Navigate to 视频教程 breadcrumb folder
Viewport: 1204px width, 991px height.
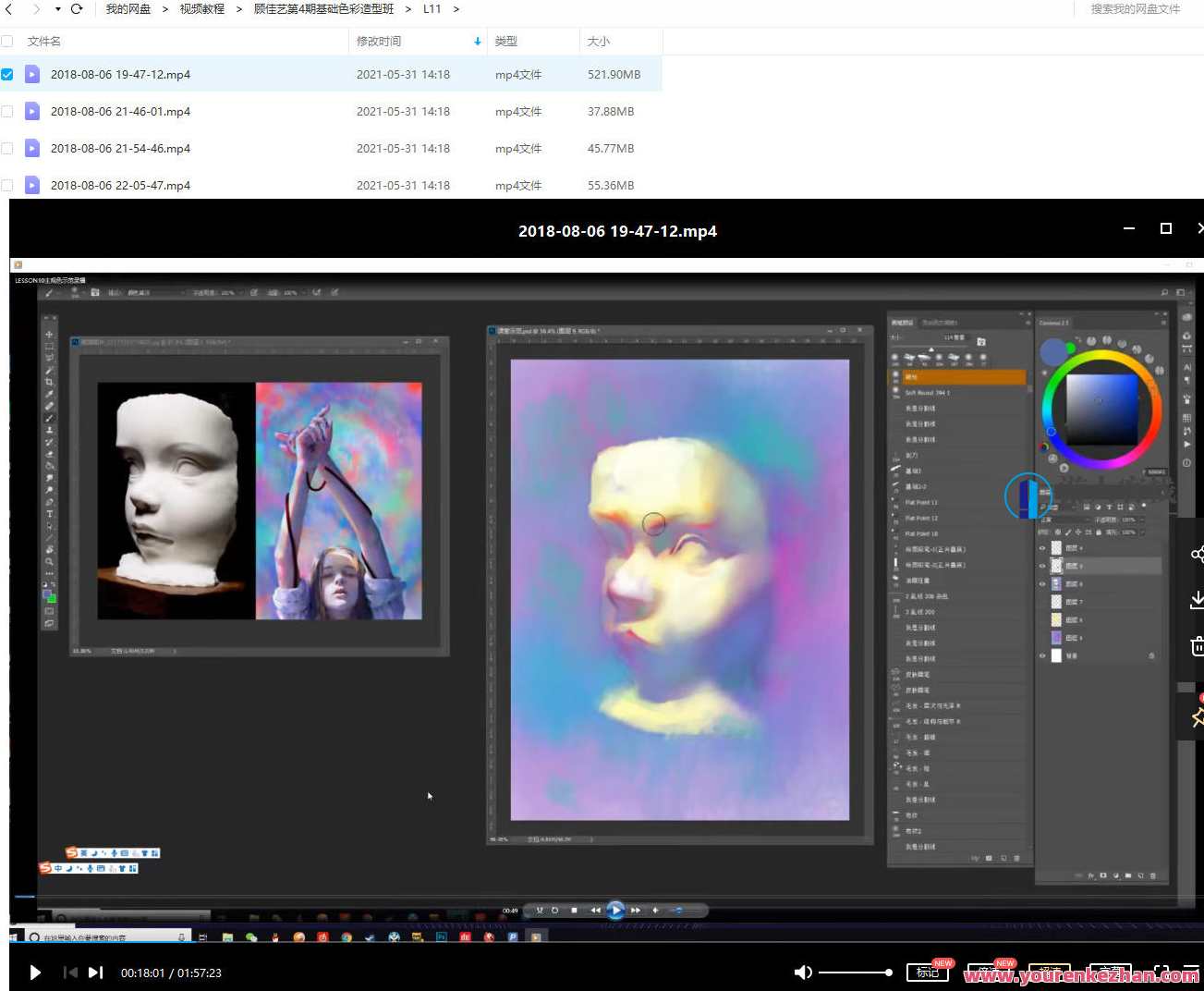pyautogui.click(x=201, y=9)
